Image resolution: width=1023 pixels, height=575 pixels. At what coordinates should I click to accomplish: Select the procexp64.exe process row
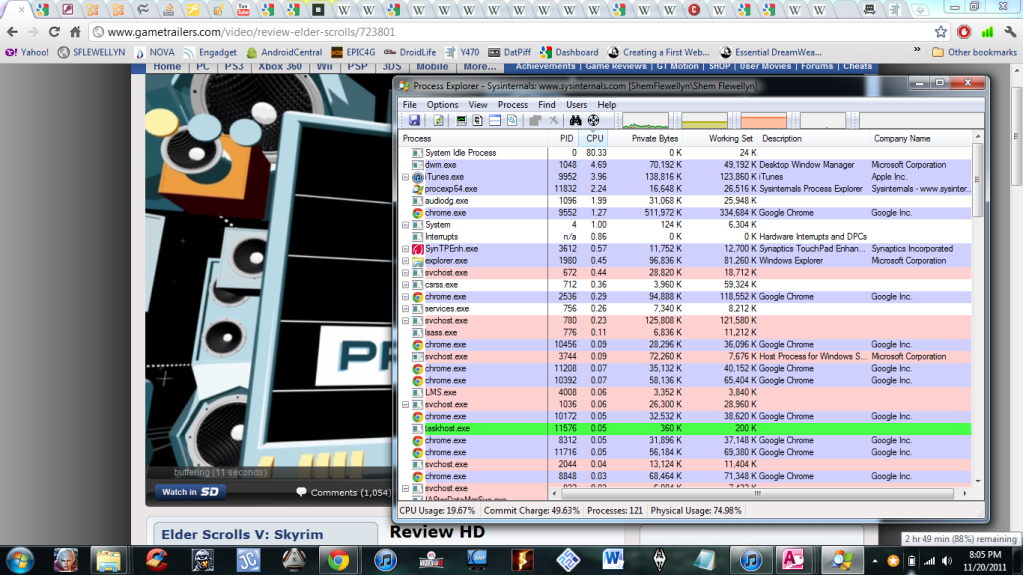[x=684, y=189]
